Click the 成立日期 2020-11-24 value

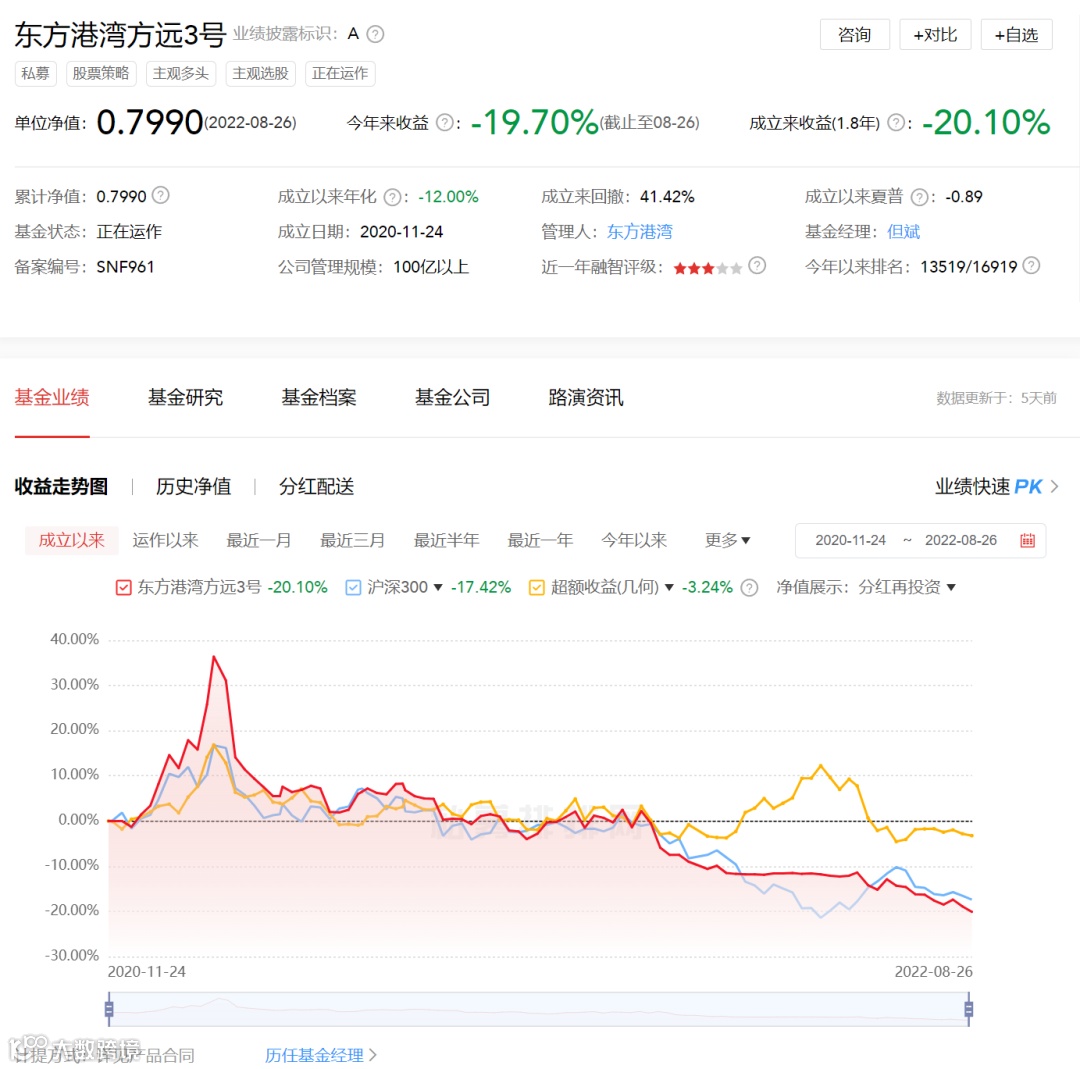(x=401, y=232)
